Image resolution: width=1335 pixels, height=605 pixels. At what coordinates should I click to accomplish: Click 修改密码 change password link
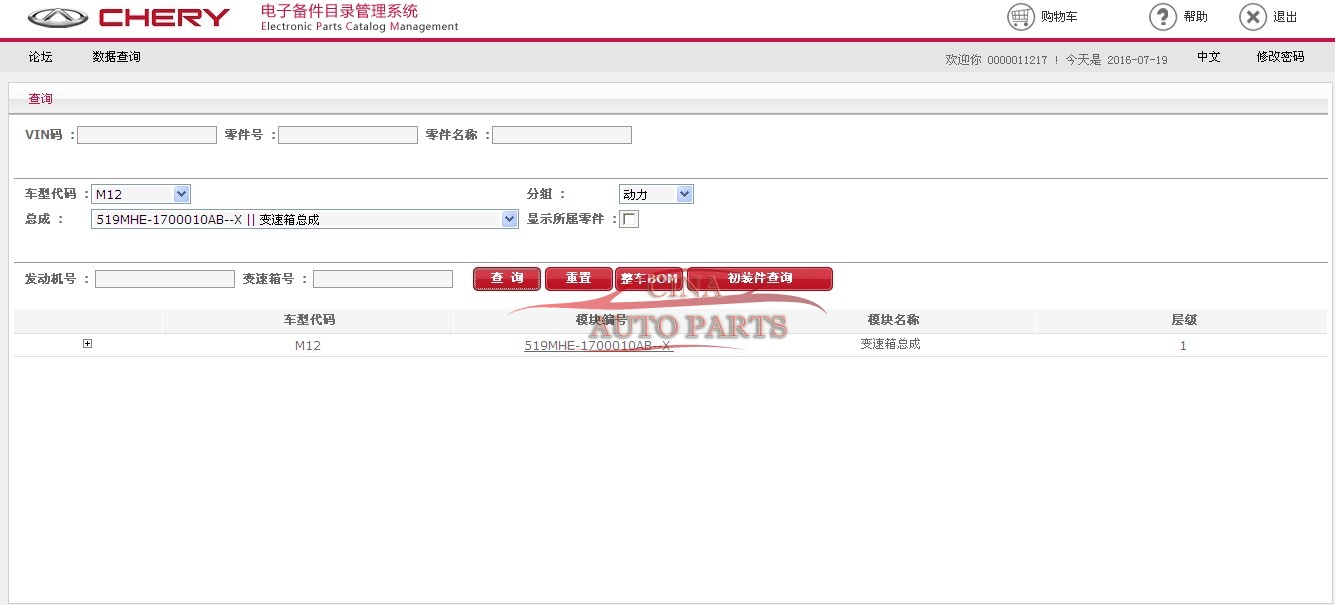(x=1280, y=57)
